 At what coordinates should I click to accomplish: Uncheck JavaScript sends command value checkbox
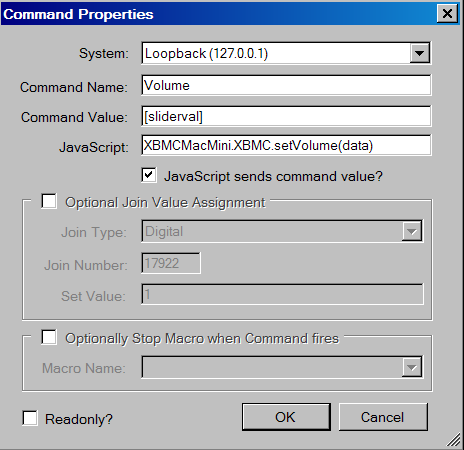pos(149,175)
